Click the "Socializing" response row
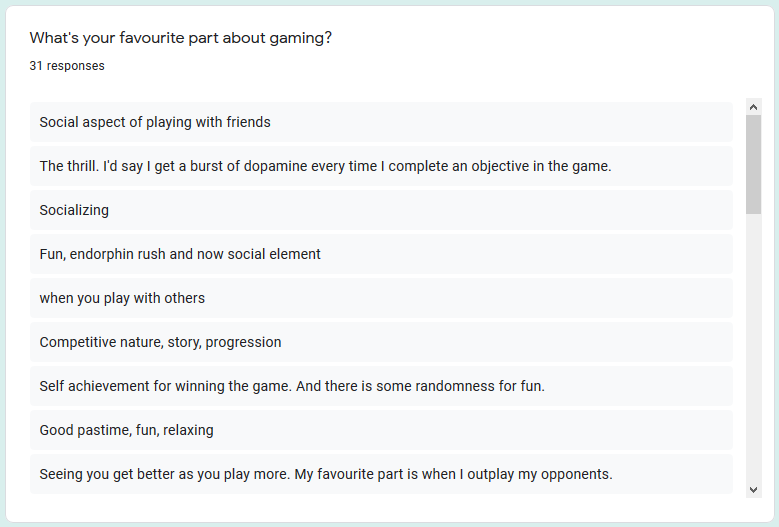 (74, 210)
